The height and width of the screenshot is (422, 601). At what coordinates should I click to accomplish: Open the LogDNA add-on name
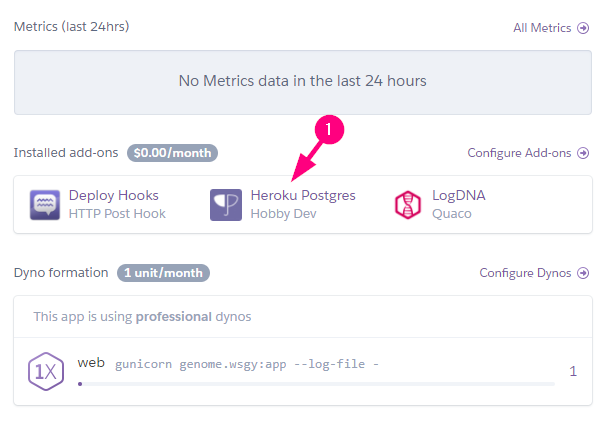(458, 195)
